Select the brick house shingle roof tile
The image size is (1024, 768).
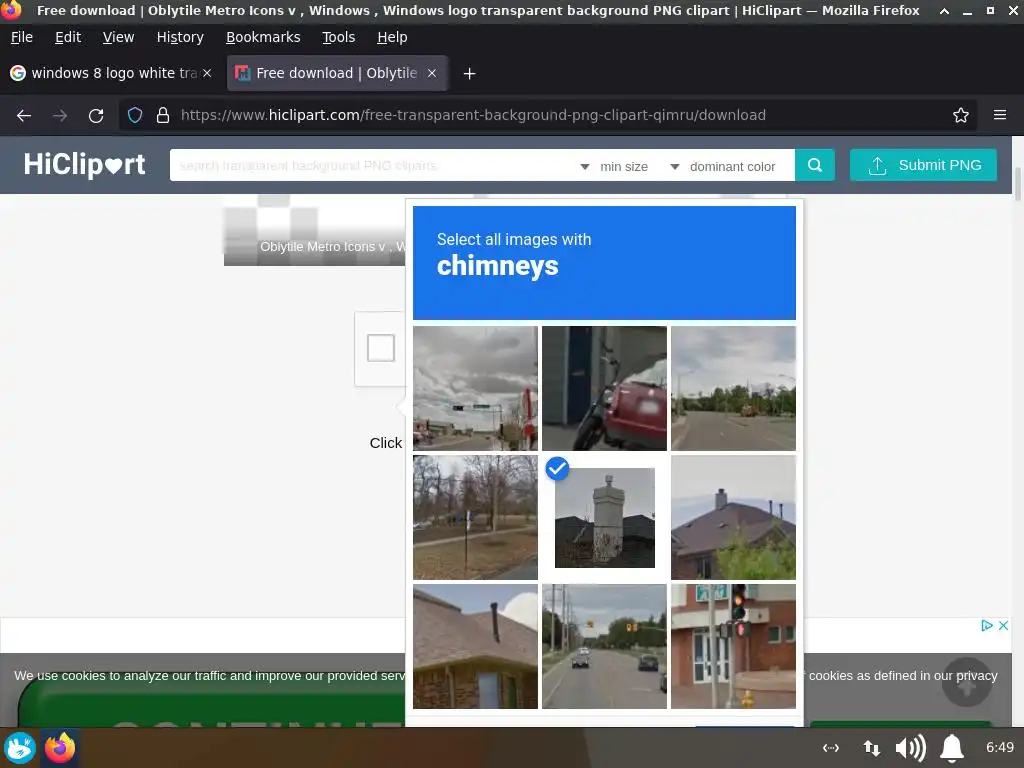475,647
